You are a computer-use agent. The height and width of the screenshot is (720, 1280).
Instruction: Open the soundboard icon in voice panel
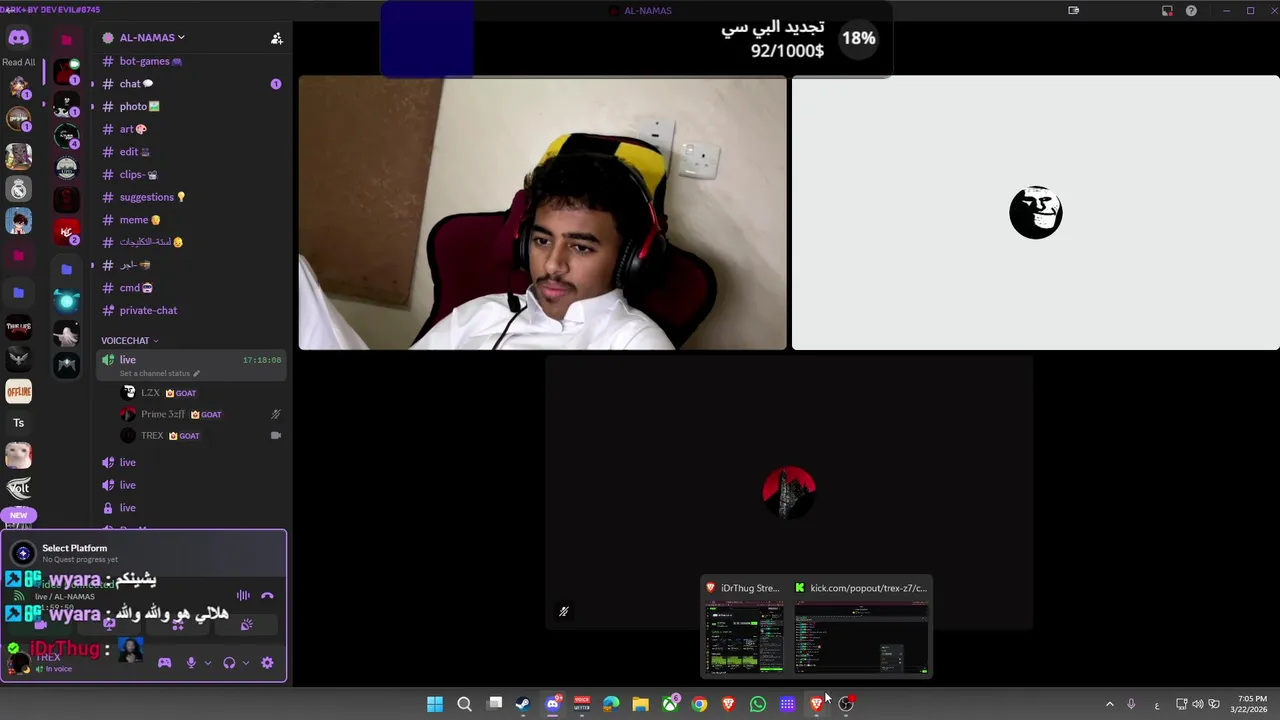pyautogui.click(x=246, y=625)
